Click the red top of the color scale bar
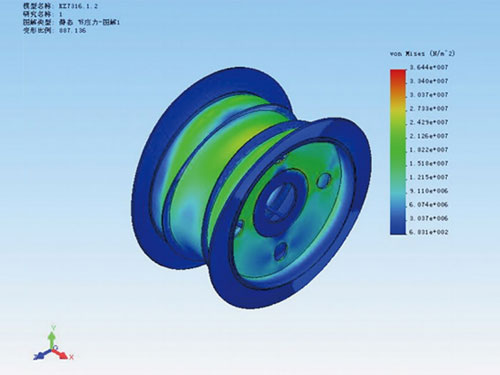500x375 pixels. pos(398,75)
